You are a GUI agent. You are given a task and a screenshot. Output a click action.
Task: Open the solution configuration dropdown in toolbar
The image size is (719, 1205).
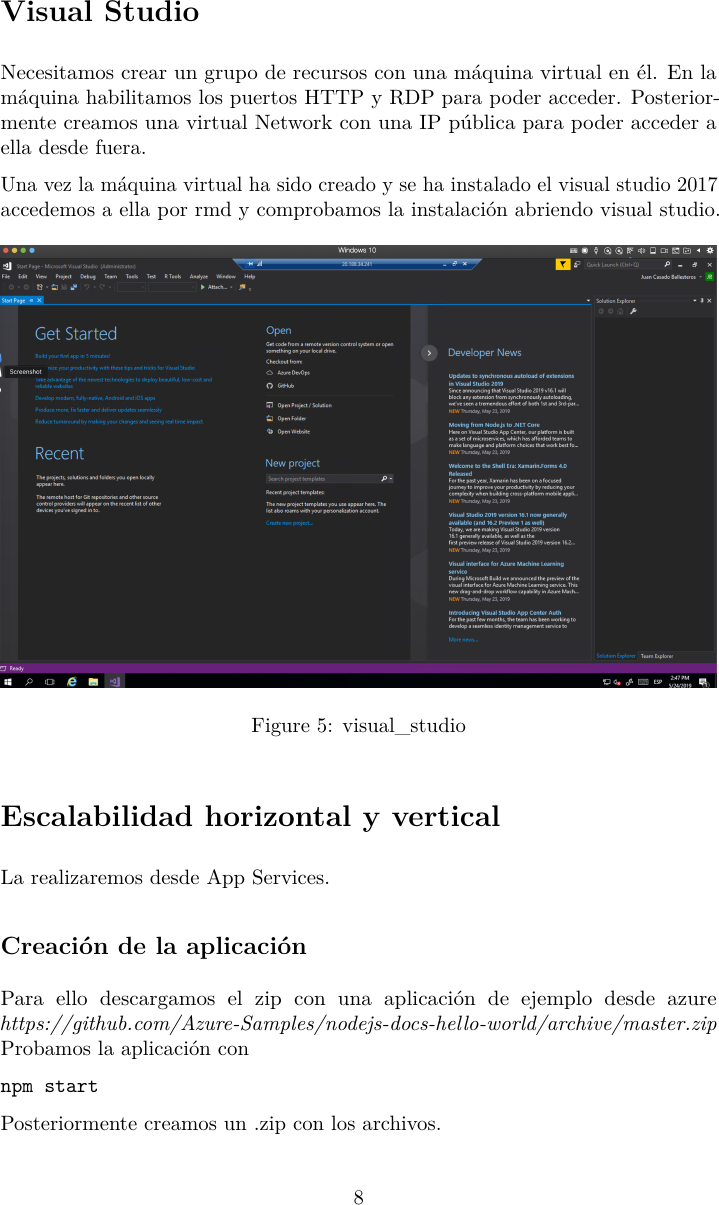pyautogui.click(x=132, y=287)
